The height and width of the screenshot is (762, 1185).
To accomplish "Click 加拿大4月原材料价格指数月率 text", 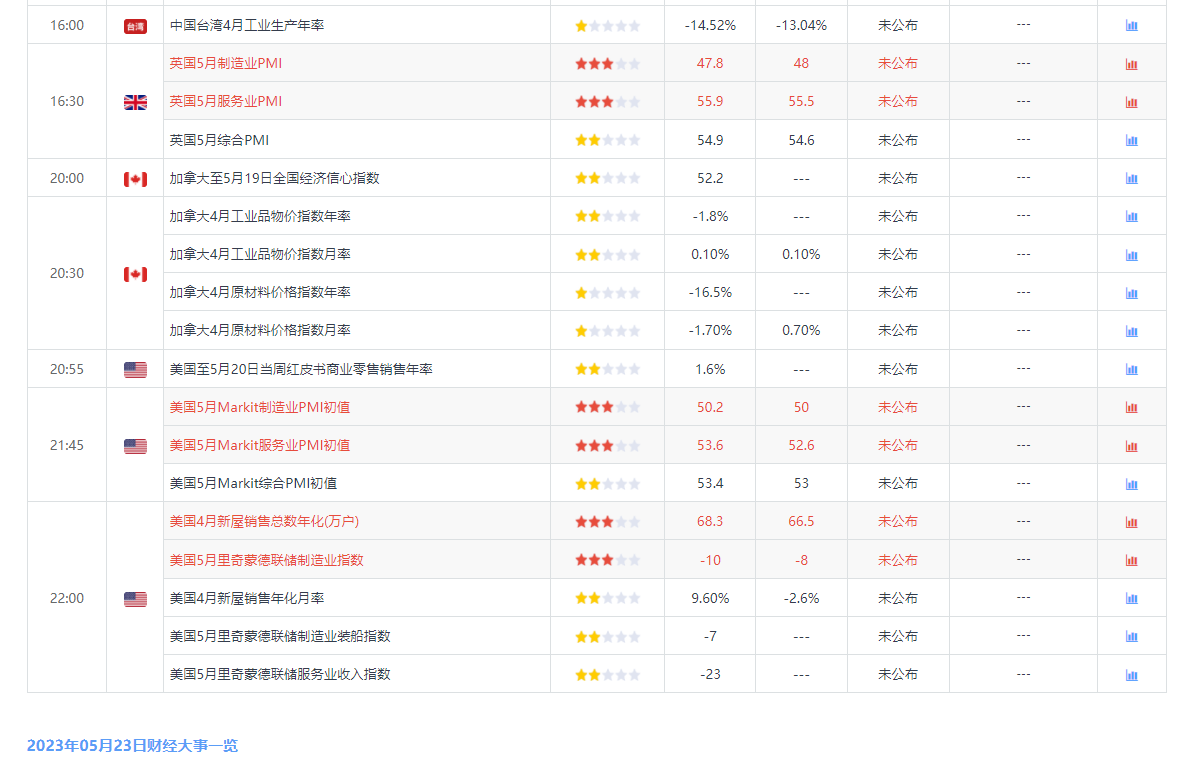I will [x=260, y=330].
